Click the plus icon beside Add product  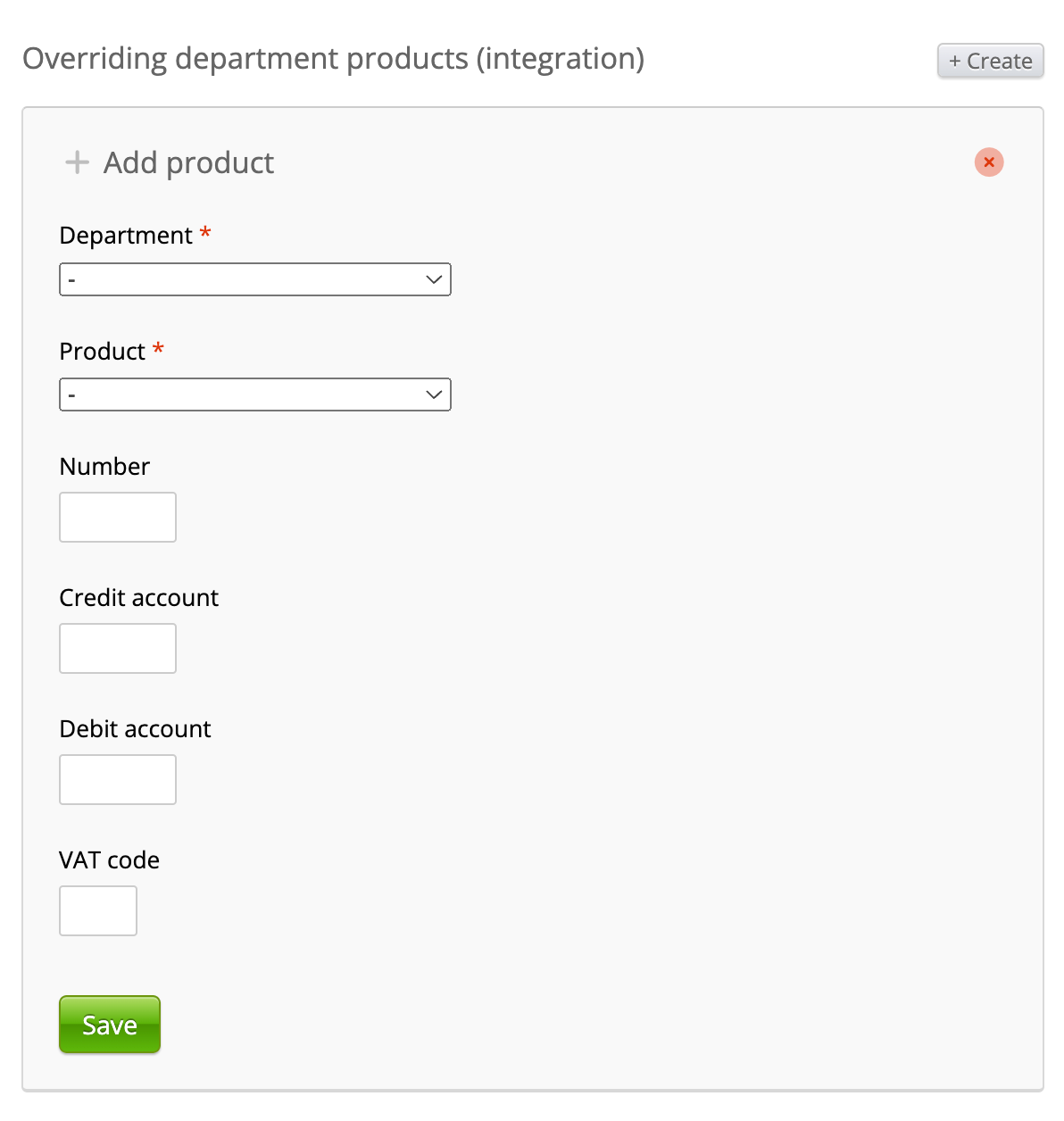click(78, 162)
